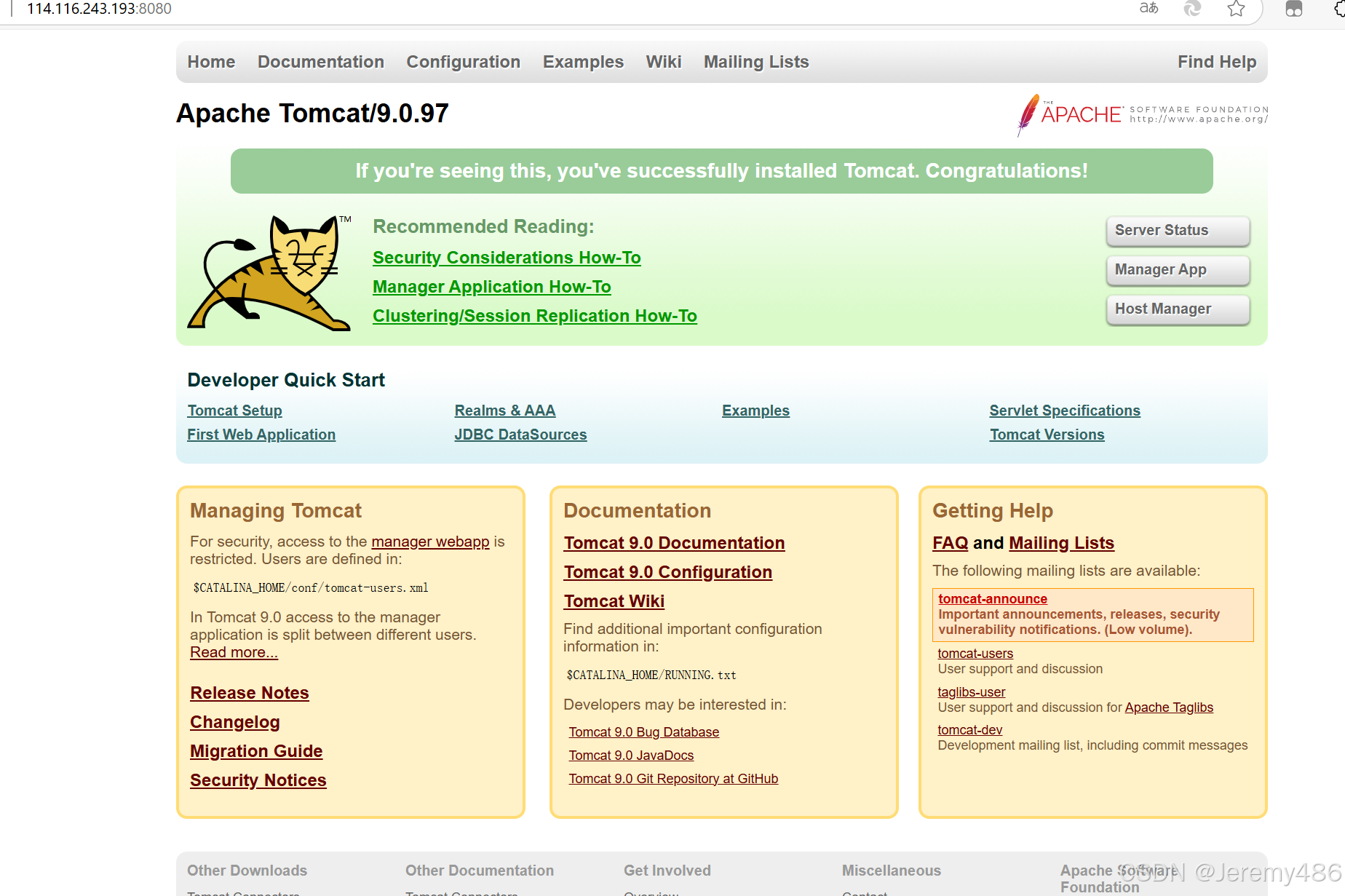
Task: Open the Wiki navigation item
Action: tap(664, 62)
